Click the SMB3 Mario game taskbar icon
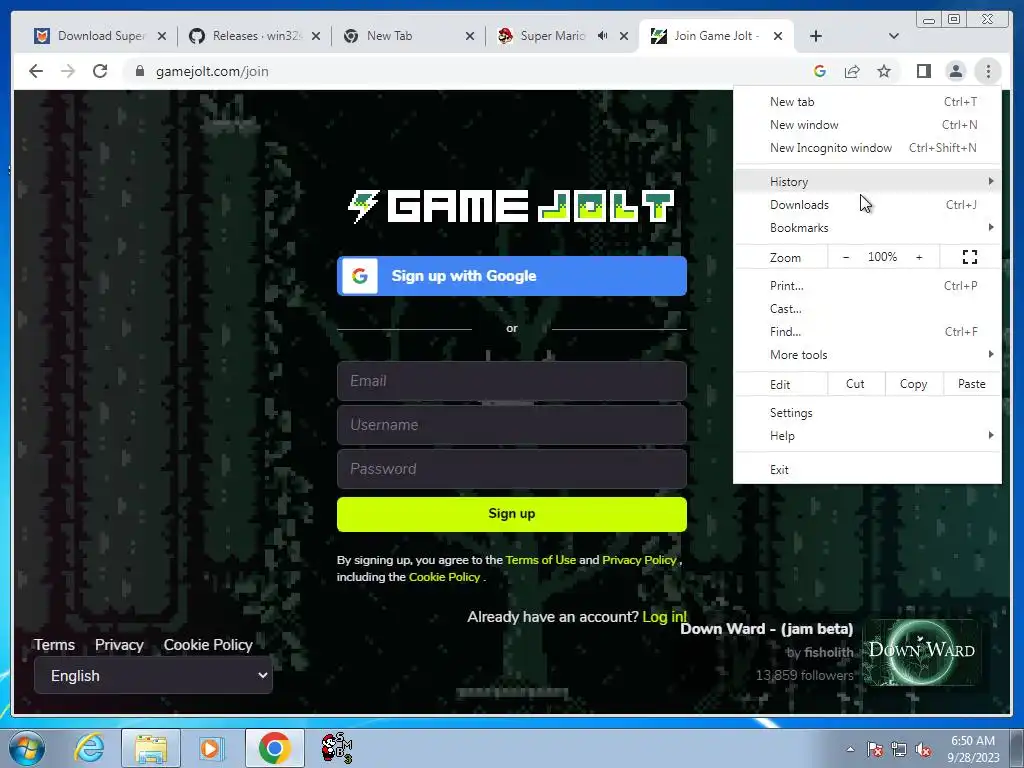 336,748
